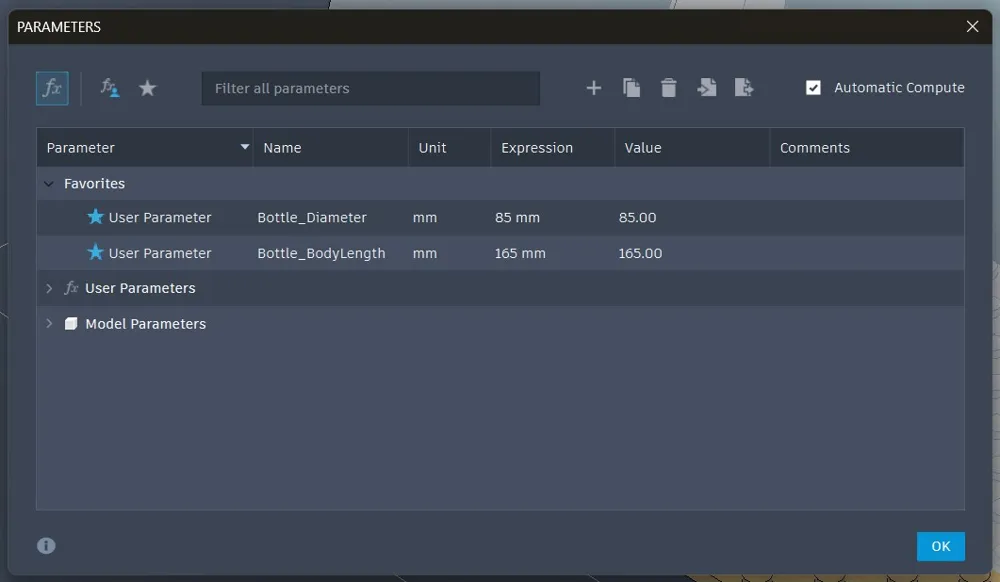Open the info icon at bottom left
This screenshot has height=582, width=1000.
(46, 546)
